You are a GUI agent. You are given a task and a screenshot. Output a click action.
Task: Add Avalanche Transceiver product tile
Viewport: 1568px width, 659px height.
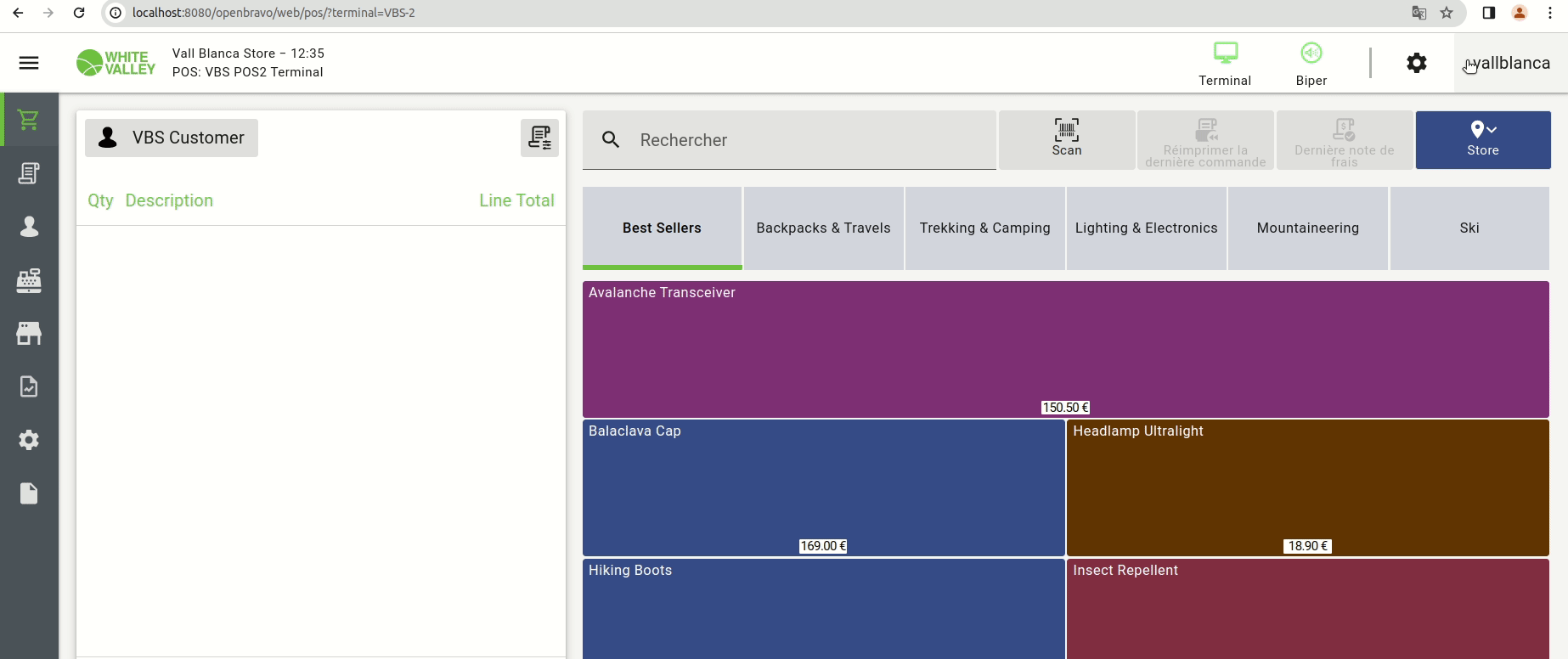(1065, 349)
